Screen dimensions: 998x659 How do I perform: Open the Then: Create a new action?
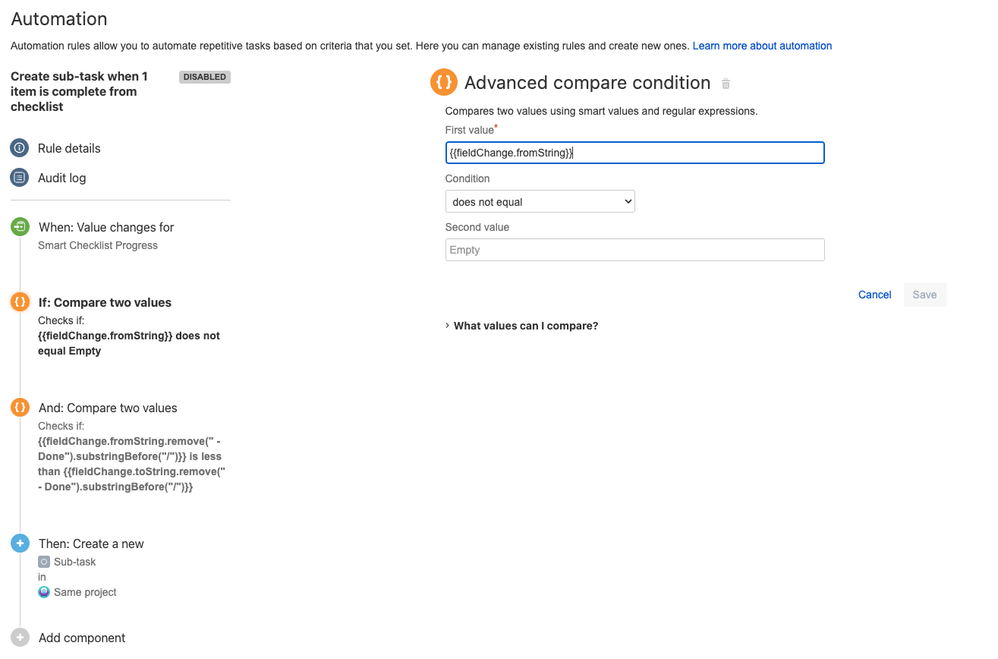(x=91, y=544)
